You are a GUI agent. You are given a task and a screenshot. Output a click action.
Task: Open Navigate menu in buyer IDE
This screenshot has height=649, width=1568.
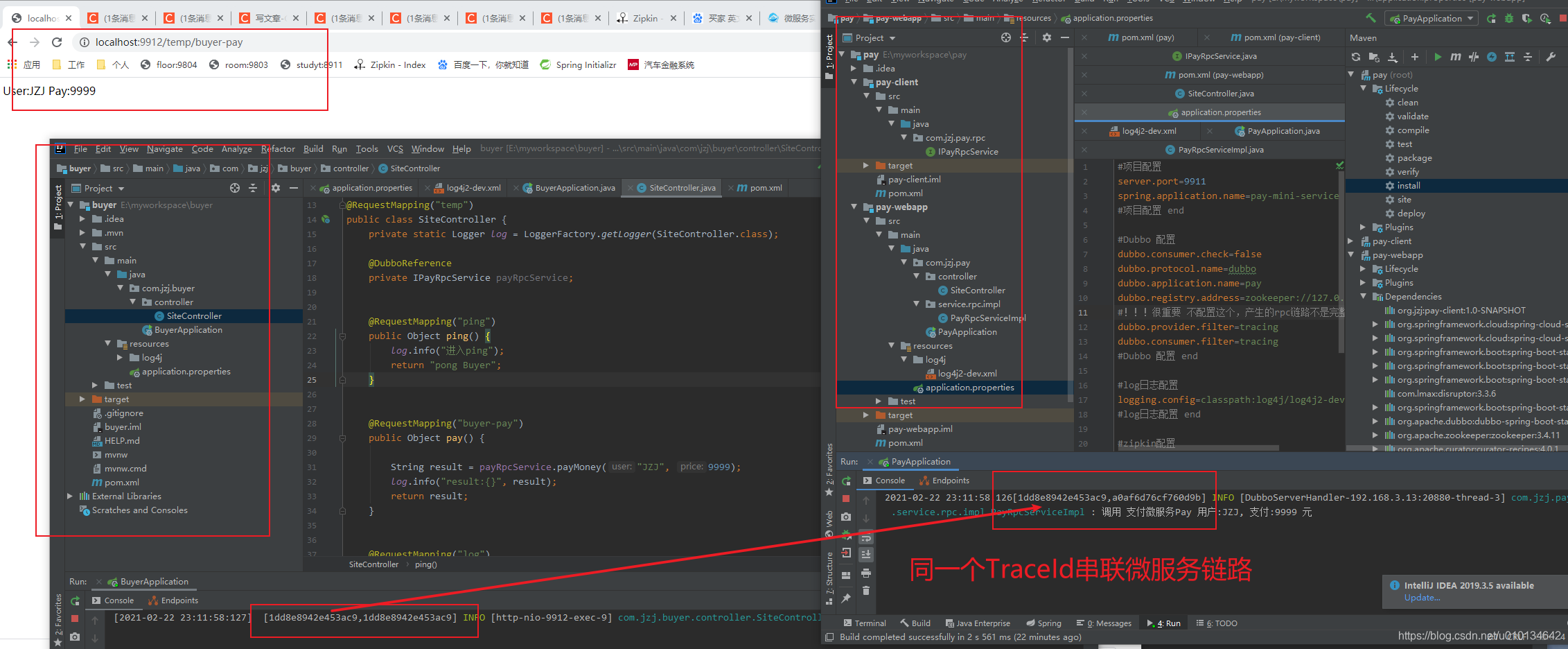[x=165, y=148]
